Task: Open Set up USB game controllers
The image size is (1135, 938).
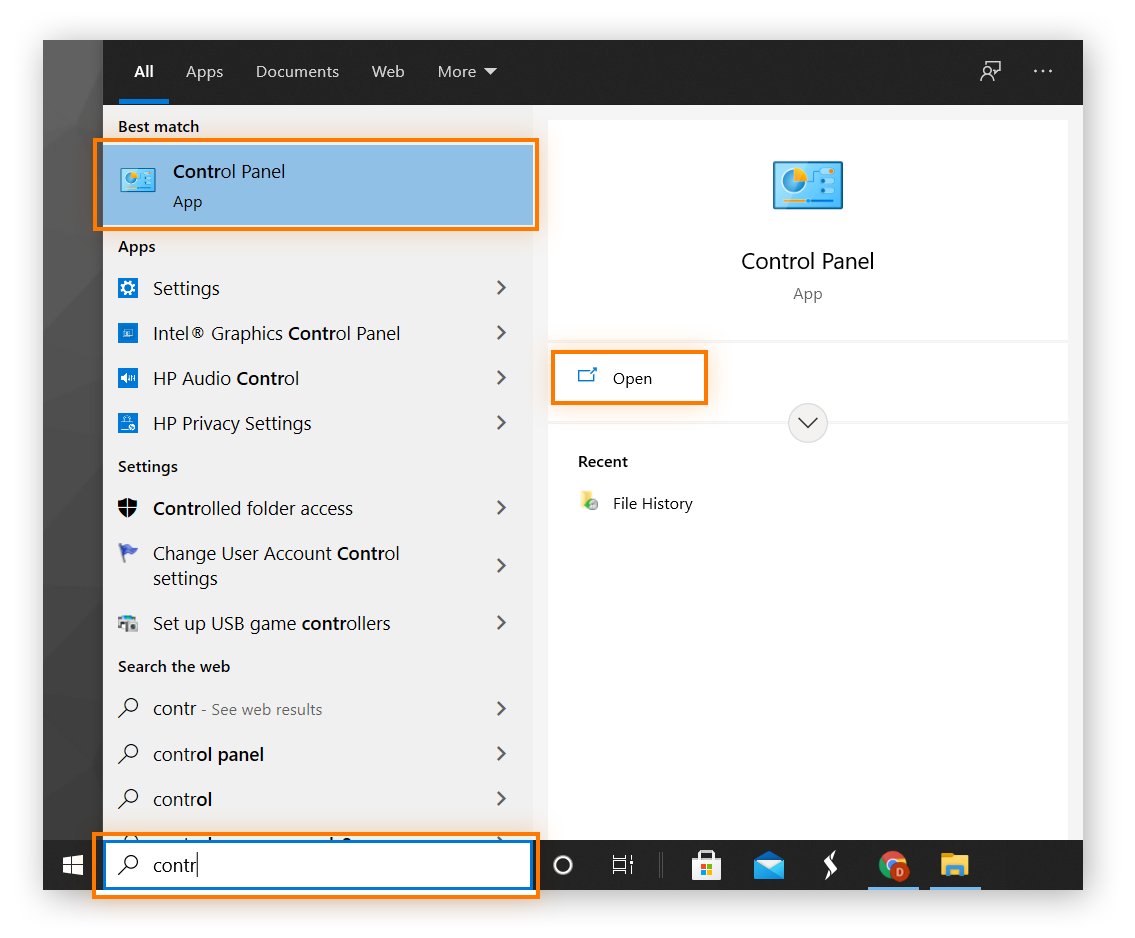Action: (271, 623)
